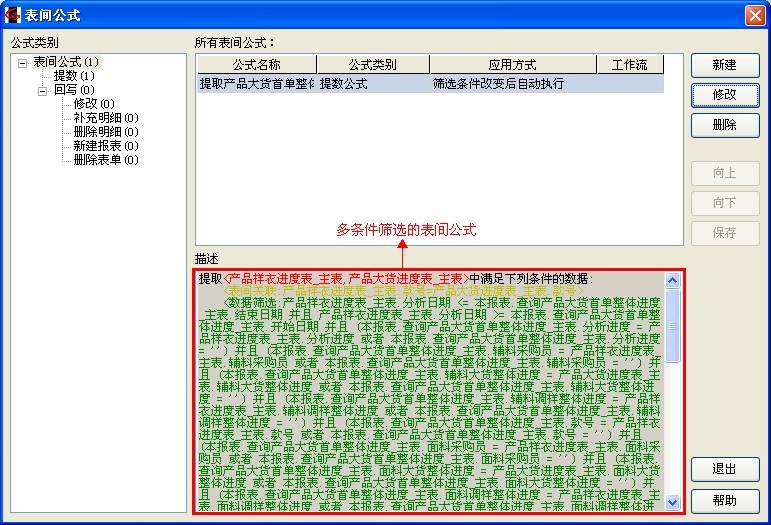The image size is (771, 525).
Task: Collapse the 表间公式 root tree node
Action: click(x=23, y=62)
